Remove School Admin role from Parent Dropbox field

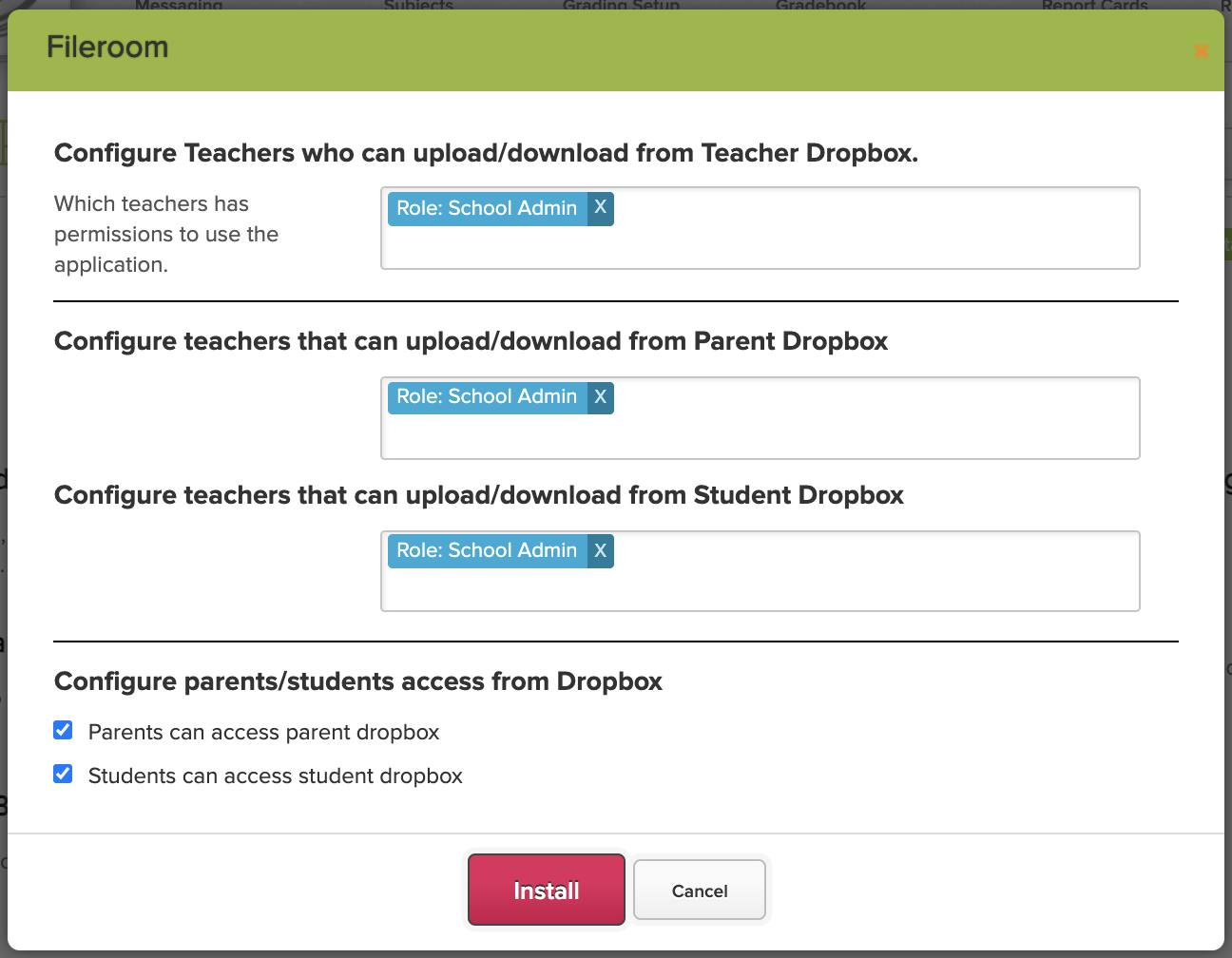click(601, 397)
